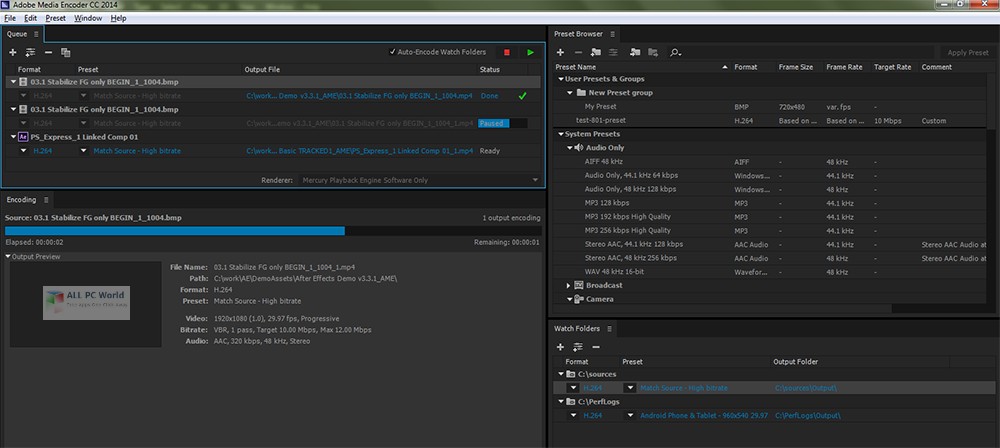Click green checkmark next to Done status
The height and width of the screenshot is (448, 1000).
coord(522,96)
